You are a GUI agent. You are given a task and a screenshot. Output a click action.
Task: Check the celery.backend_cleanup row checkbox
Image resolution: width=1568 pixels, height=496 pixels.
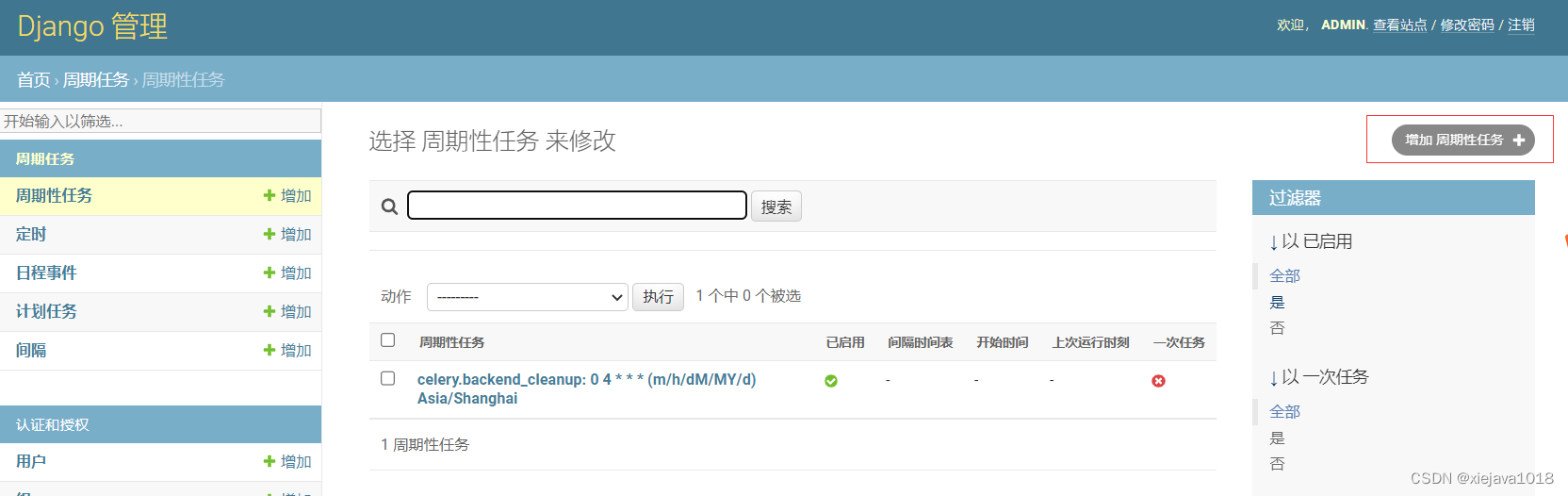click(387, 378)
